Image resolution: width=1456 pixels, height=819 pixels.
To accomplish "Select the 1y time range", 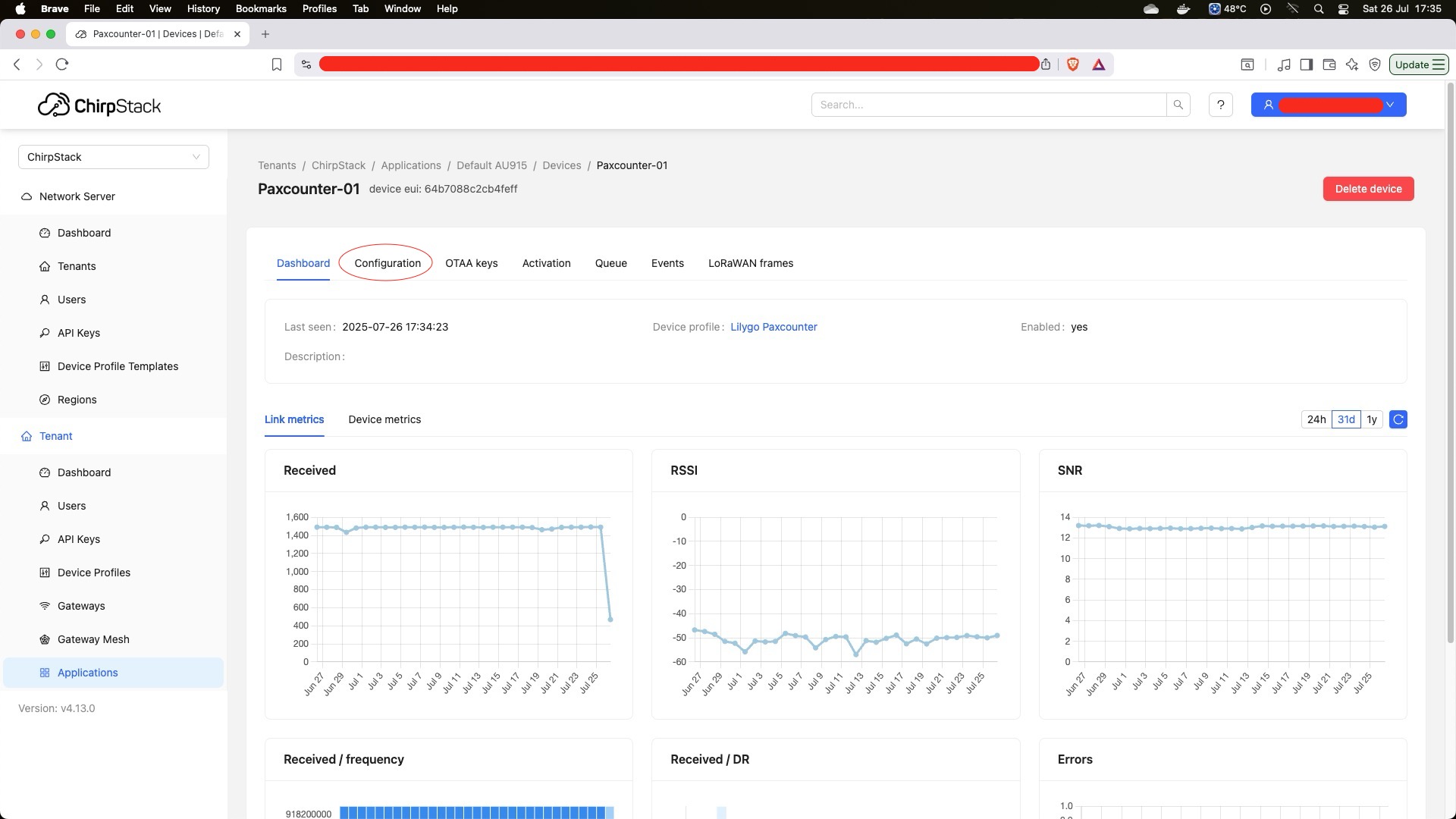I will 1371,419.
